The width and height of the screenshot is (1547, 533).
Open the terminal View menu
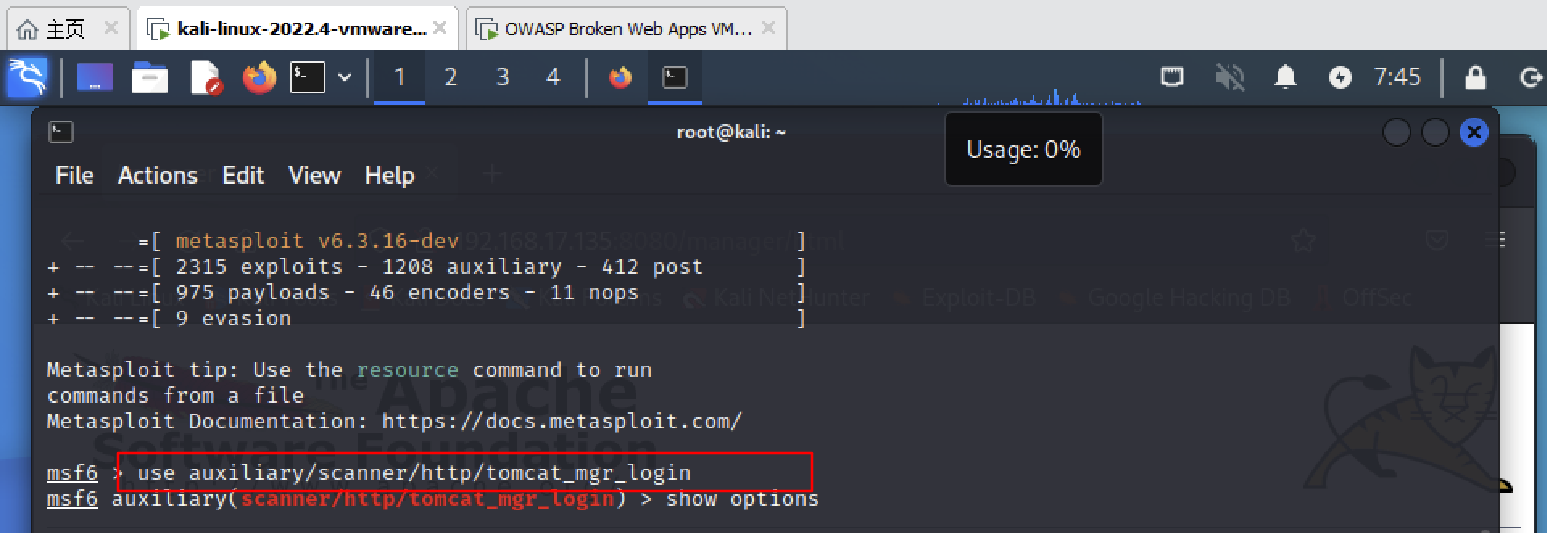click(x=315, y=176)
